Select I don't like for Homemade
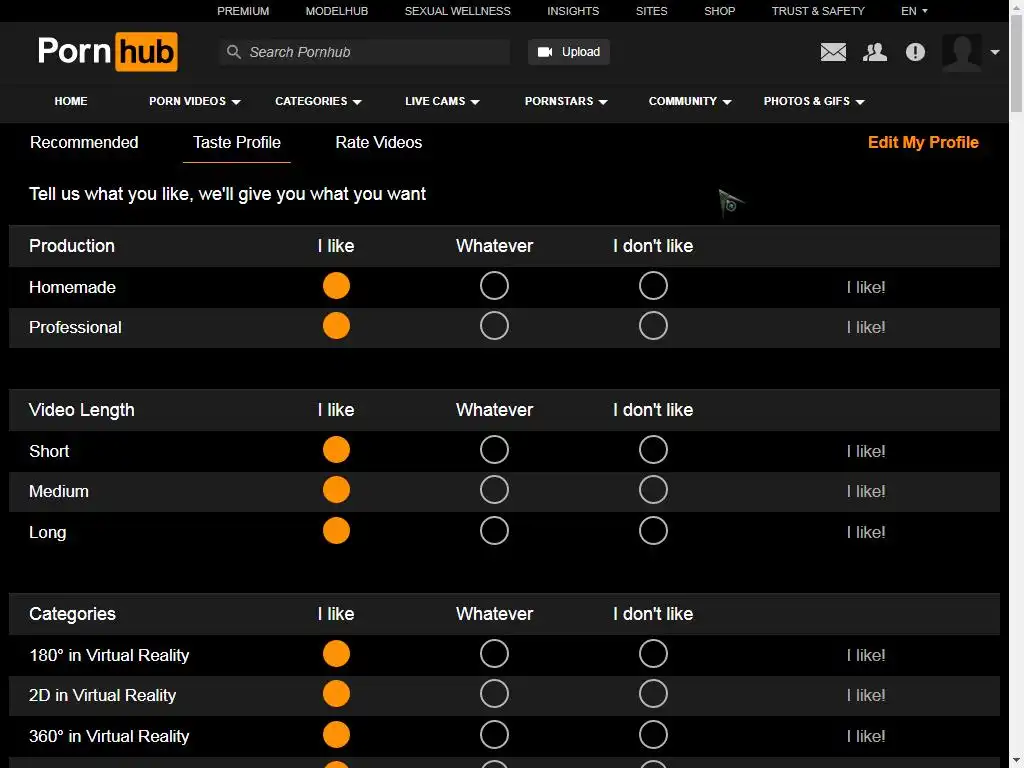This screenshot has width=1024, height=768. click(653, 286)
